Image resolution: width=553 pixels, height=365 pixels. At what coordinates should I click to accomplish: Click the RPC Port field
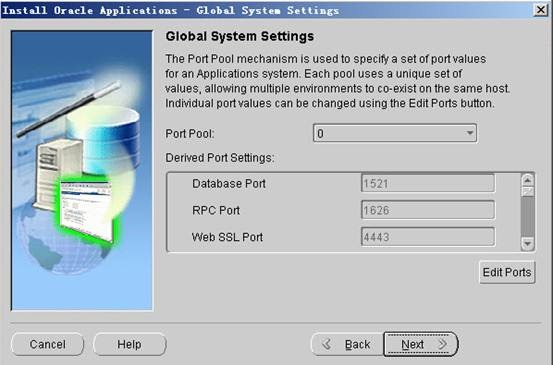(x=428, y=210)
